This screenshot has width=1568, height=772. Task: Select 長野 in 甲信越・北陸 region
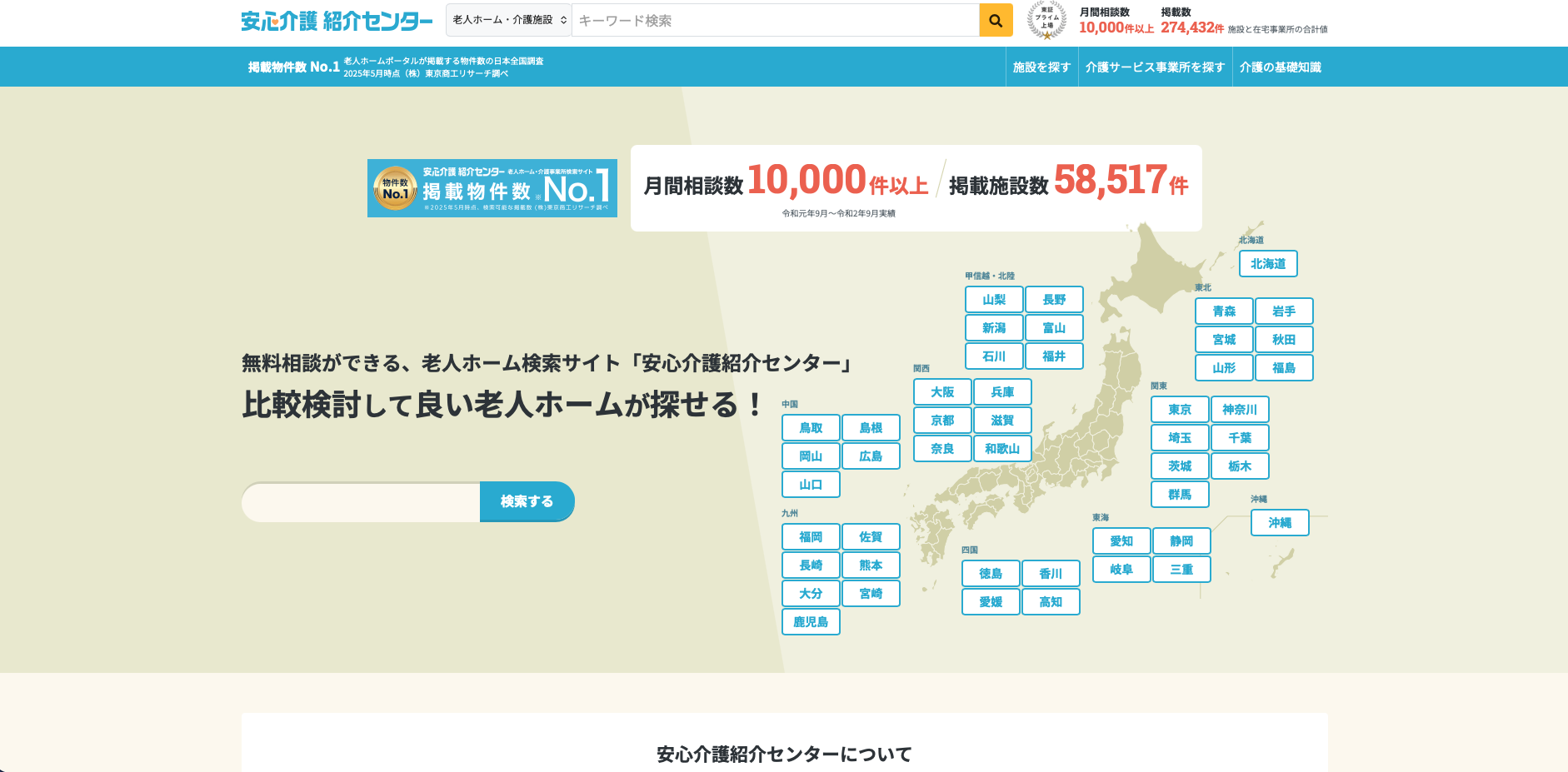pyautogui.click(x=1054, y=300)
